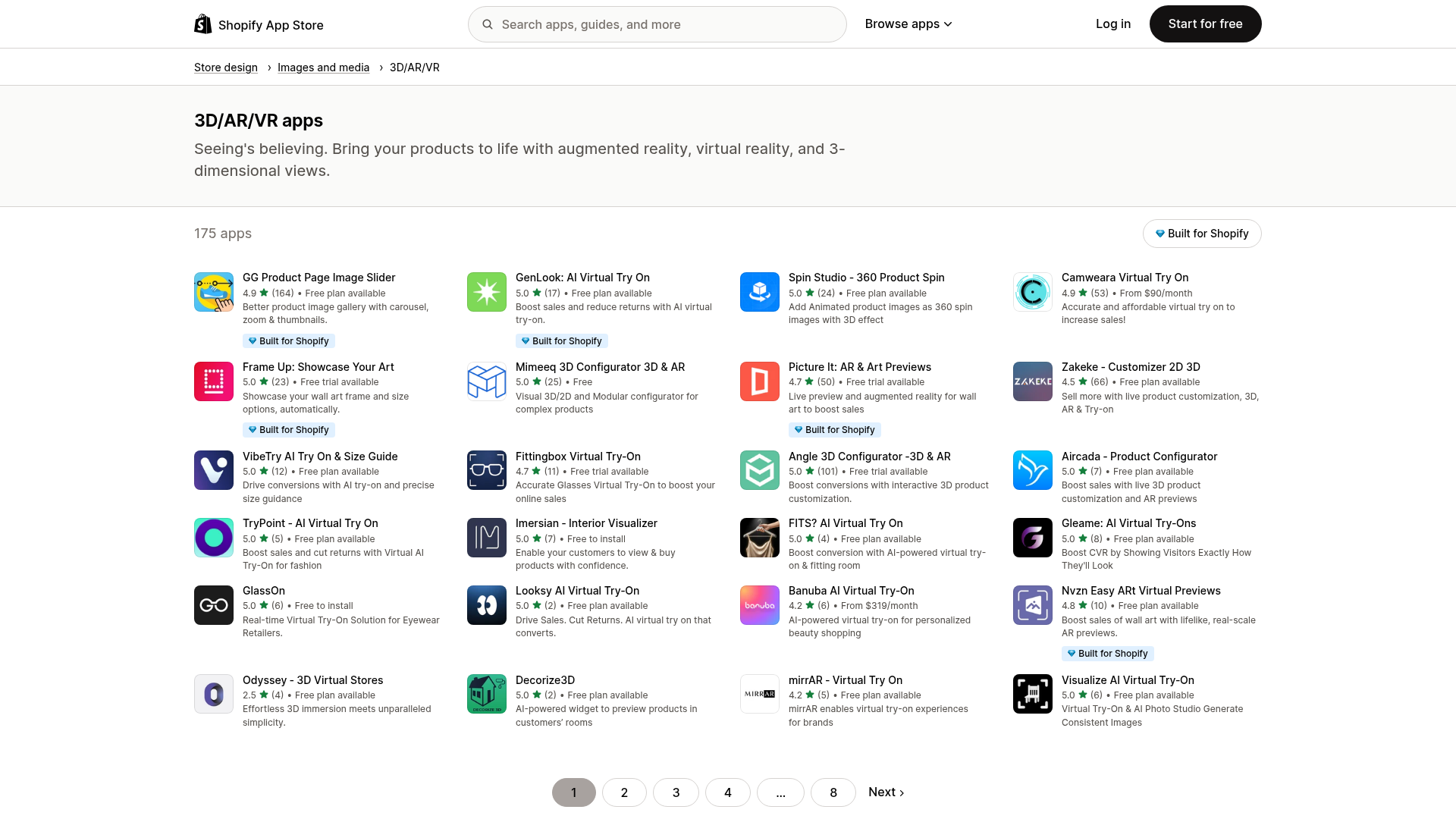Open Picture It AR app icon
The image size is (1456, 819).
tap(760, 381)
